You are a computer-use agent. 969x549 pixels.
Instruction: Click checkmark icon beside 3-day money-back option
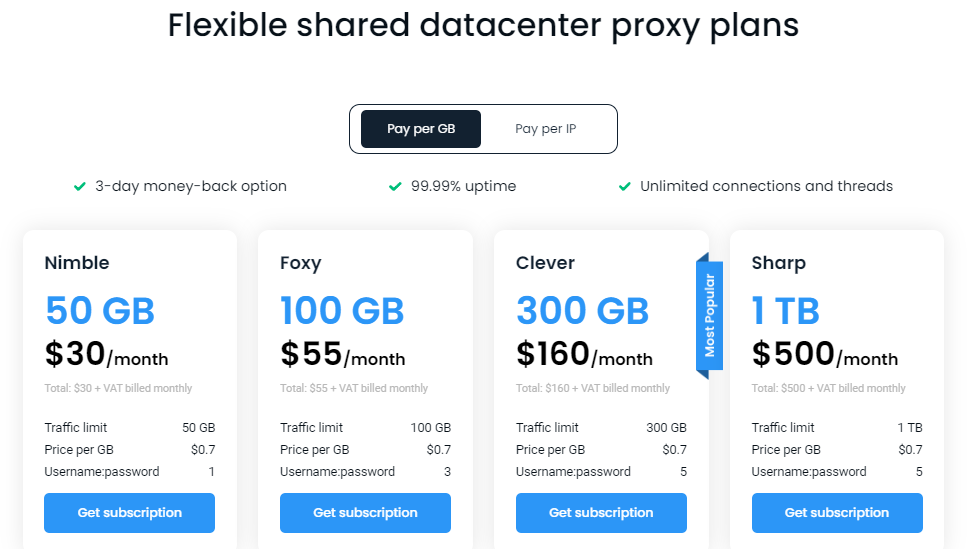pos(79,186)
